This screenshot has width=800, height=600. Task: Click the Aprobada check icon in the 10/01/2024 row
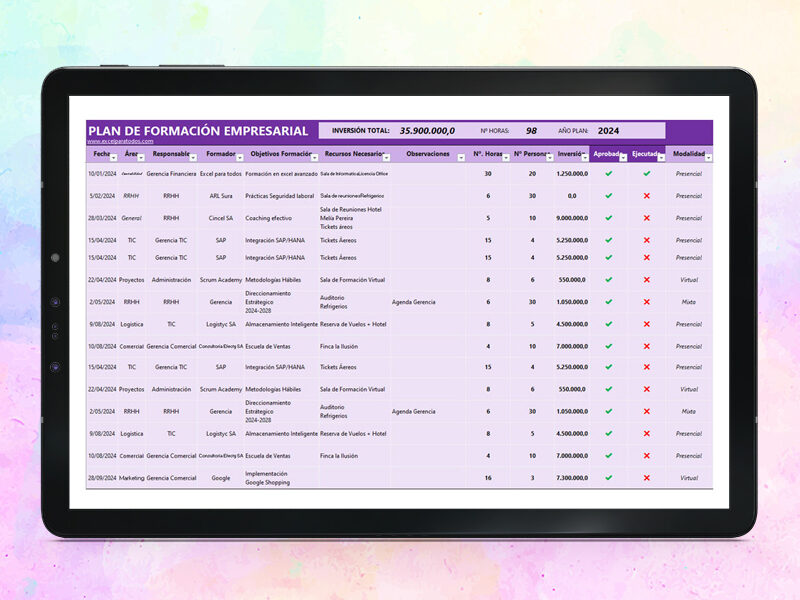pos(608,173)
